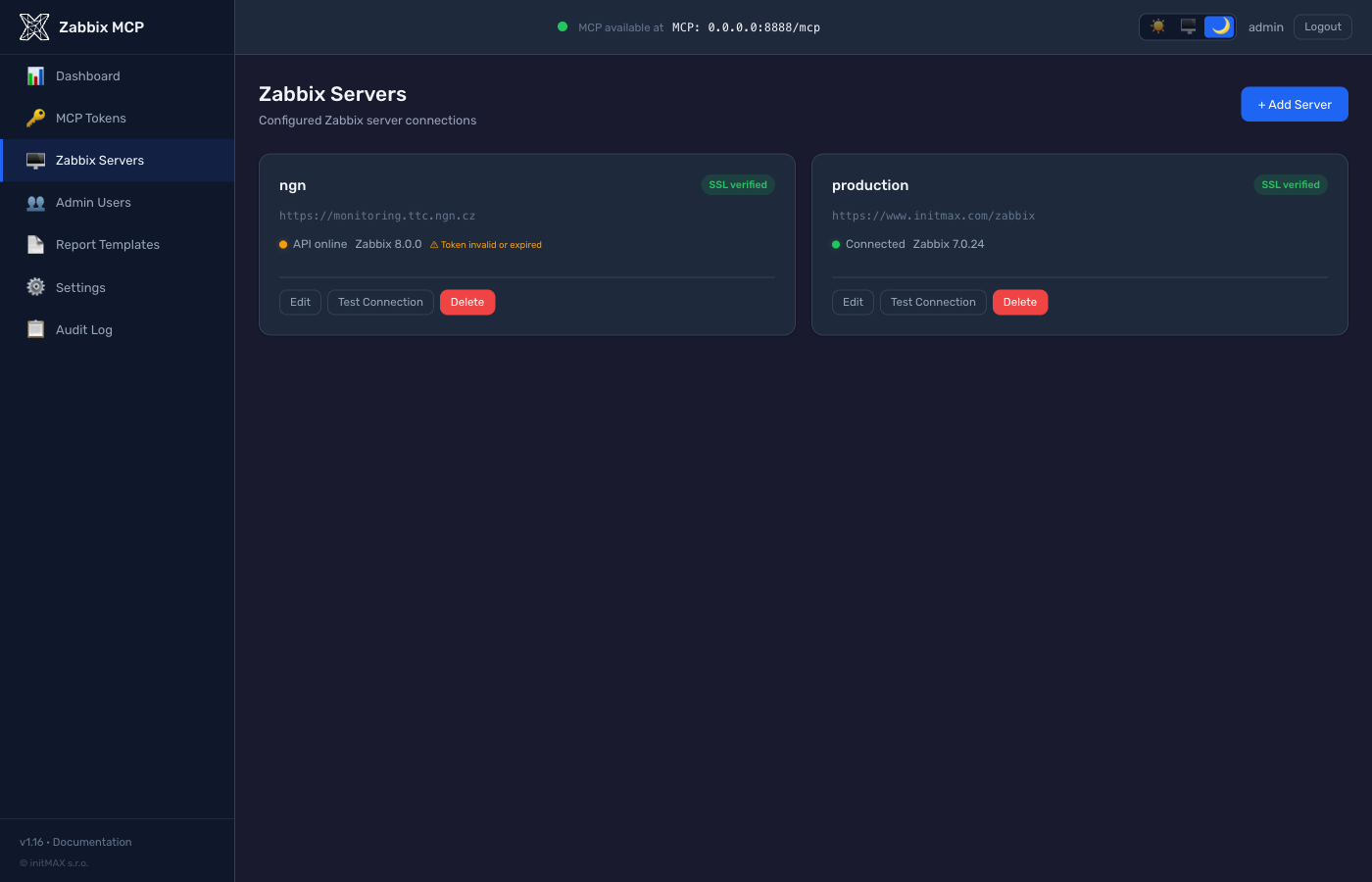Select the Dashboard chart icon in sidebar
The width and height of the screenshot is (1372, 882).
[x=36, y=75]
